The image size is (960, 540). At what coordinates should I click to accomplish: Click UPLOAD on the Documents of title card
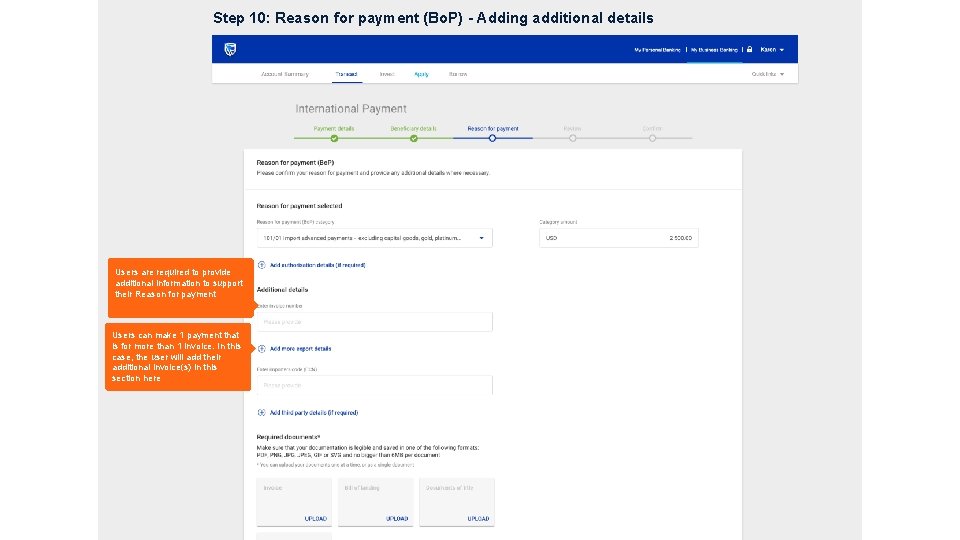[x=478, y=519]
